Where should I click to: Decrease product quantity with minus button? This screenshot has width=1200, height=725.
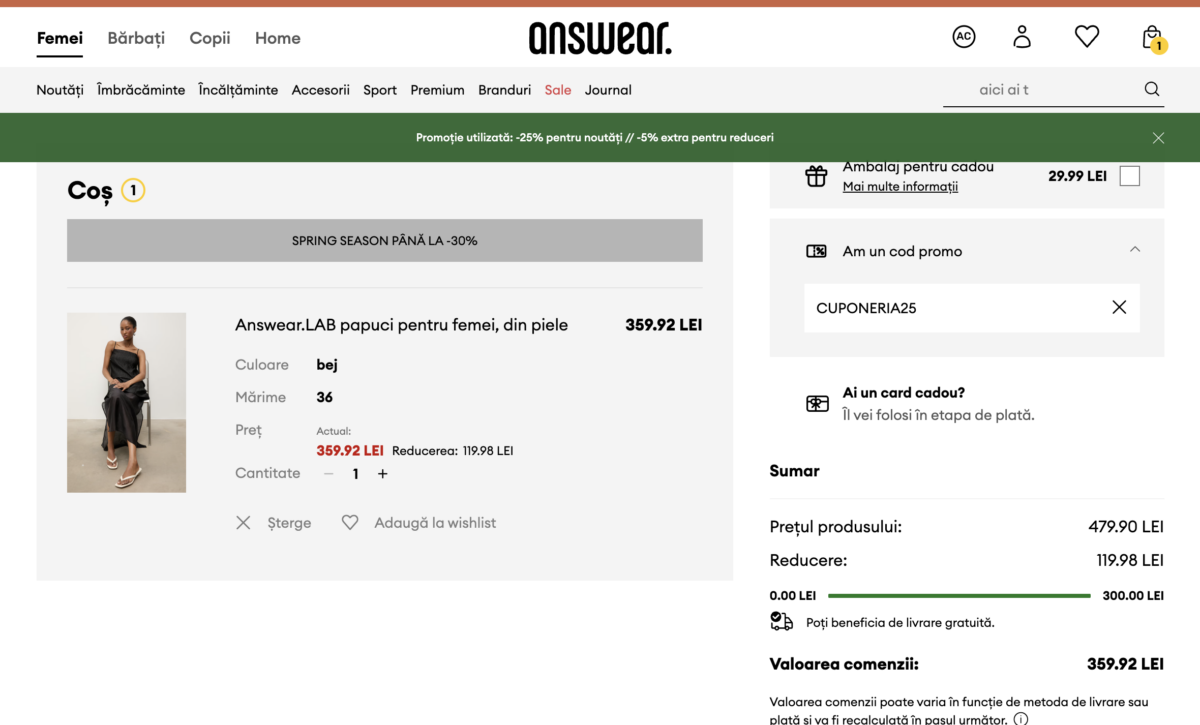coord(329,474)
